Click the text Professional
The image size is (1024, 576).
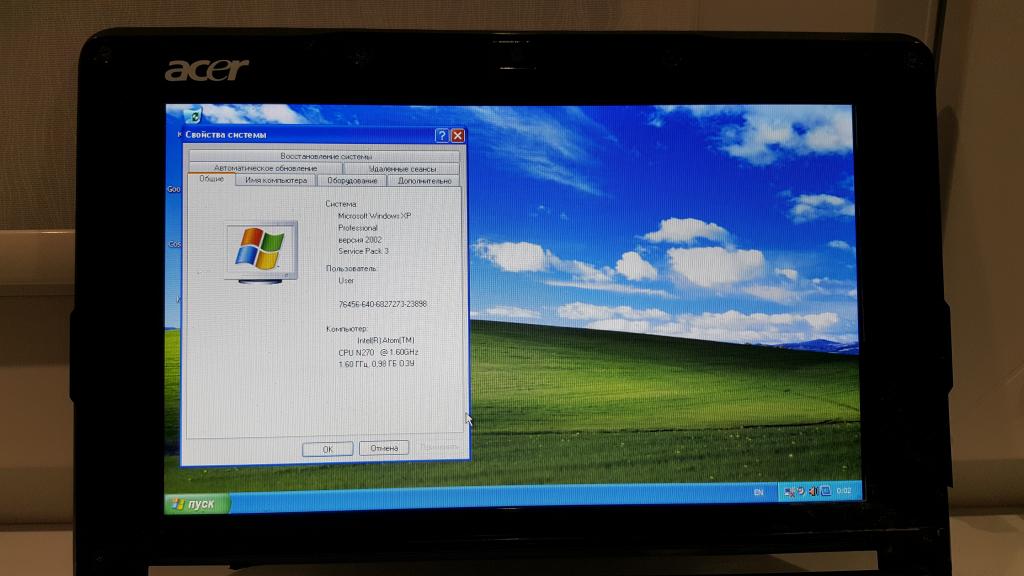pyautogui.click(x=357, y=228)
